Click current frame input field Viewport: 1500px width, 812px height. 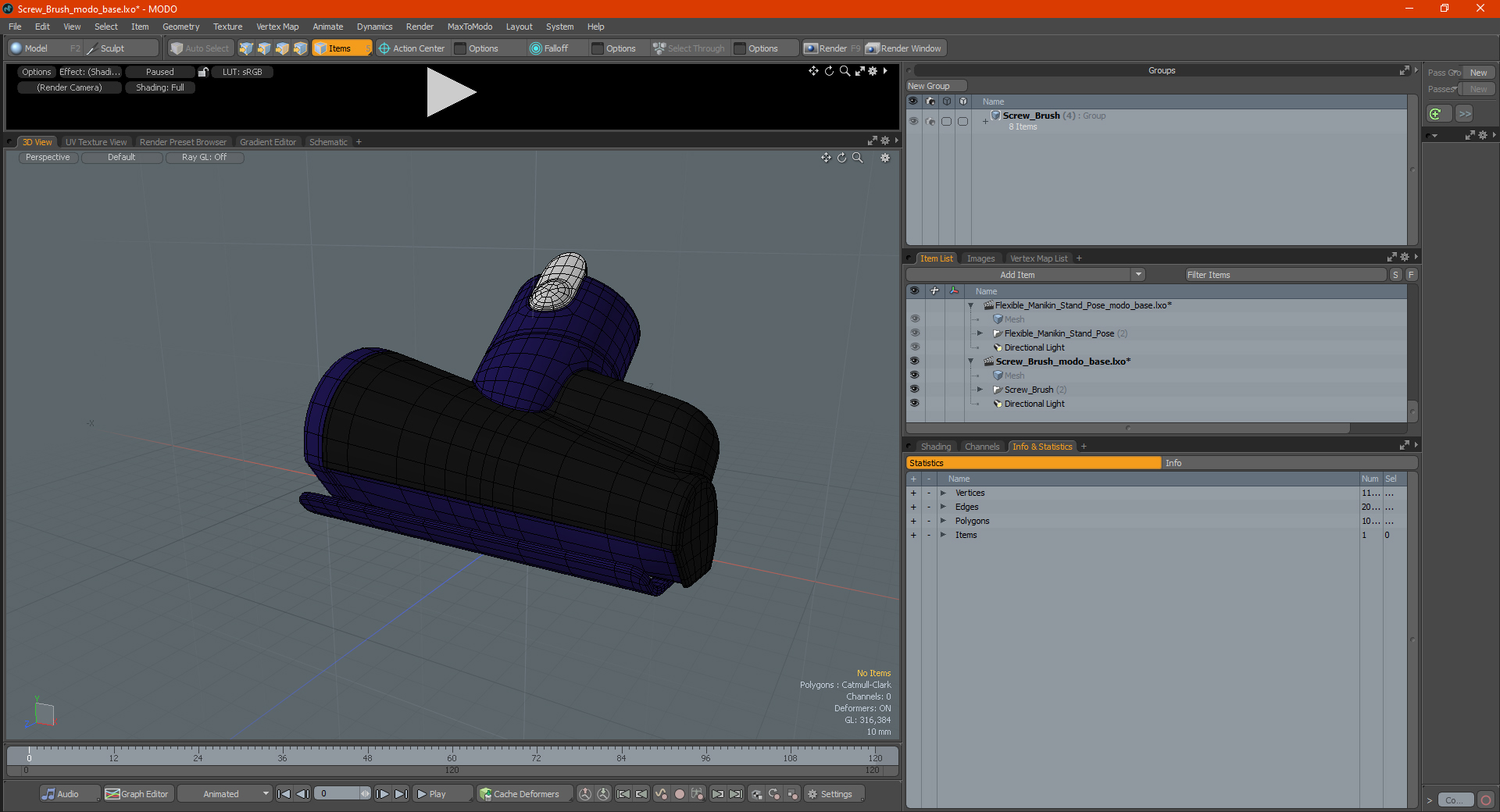tap(337, 794)
